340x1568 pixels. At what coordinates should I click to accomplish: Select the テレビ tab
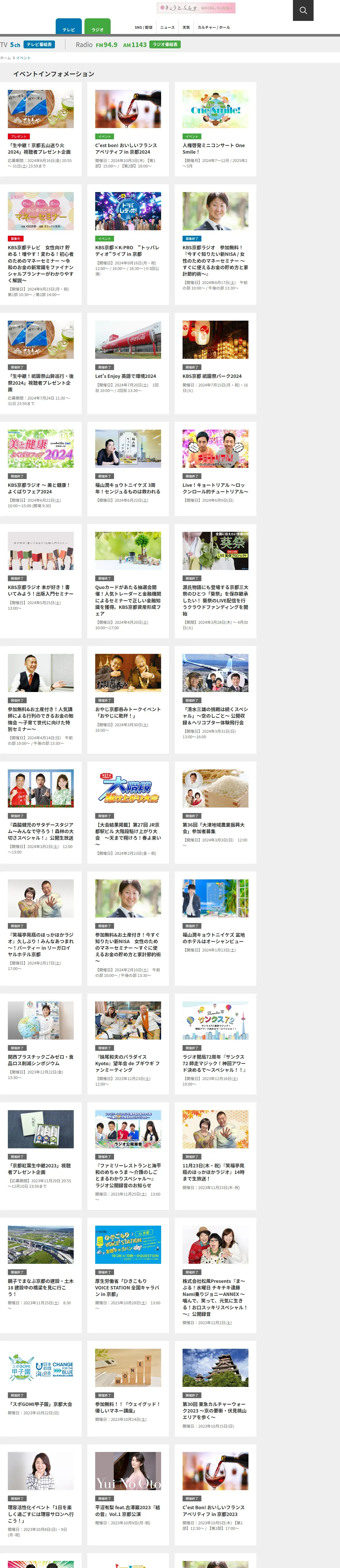click(69, 27)
